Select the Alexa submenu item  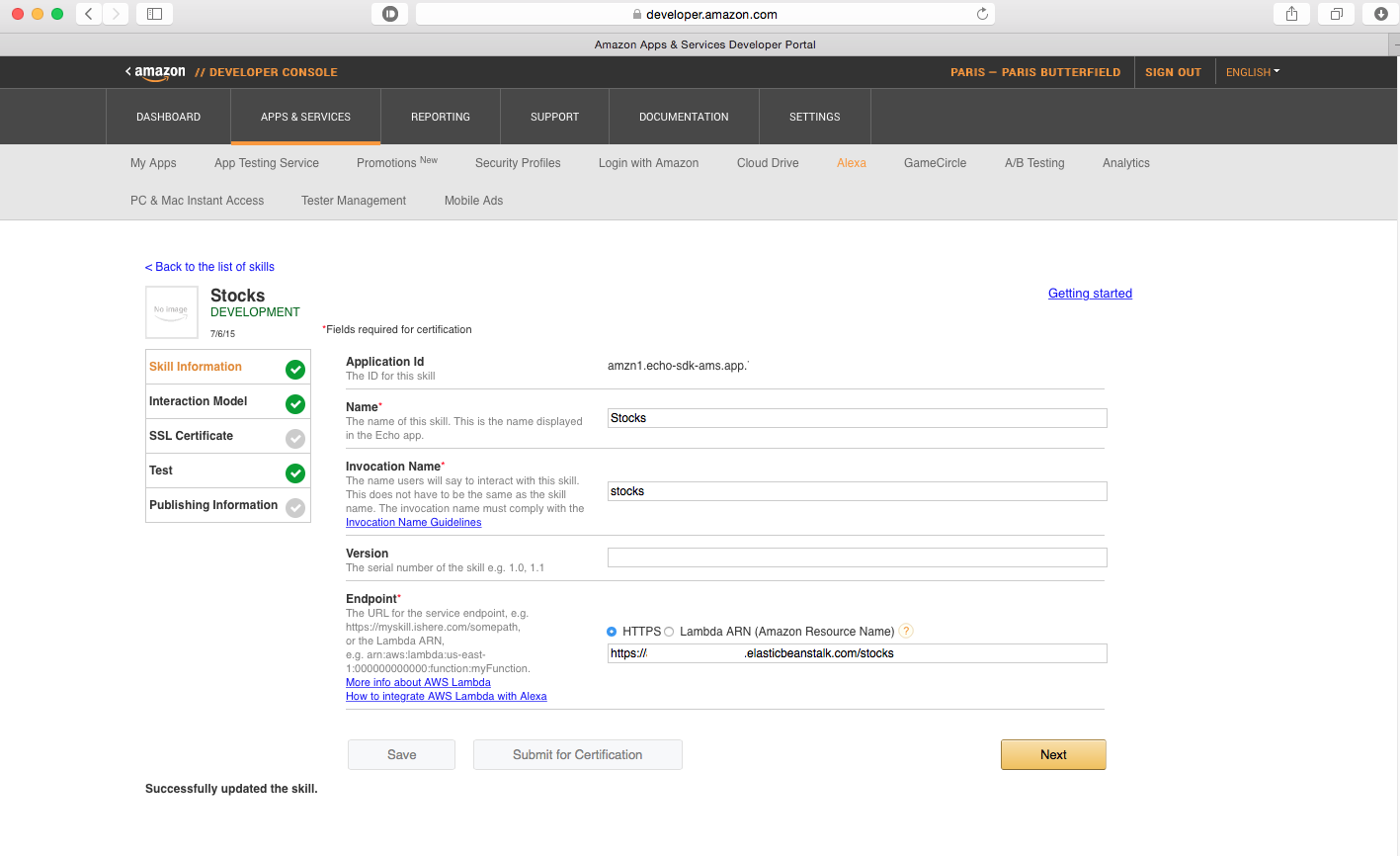[x=852, y=163]
